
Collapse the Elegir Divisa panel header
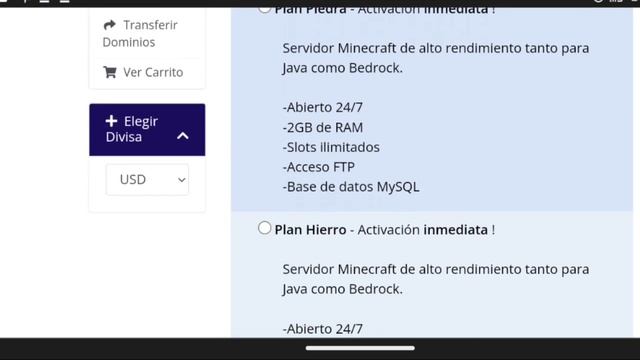[147, 129]
